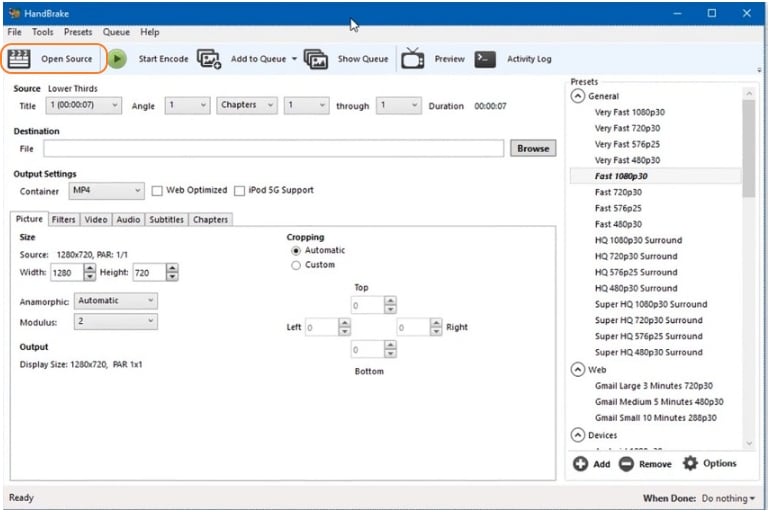Screen dimensions: 771x512
Task: Click the Add to Queue icon
Action: [x=209, y=59]
